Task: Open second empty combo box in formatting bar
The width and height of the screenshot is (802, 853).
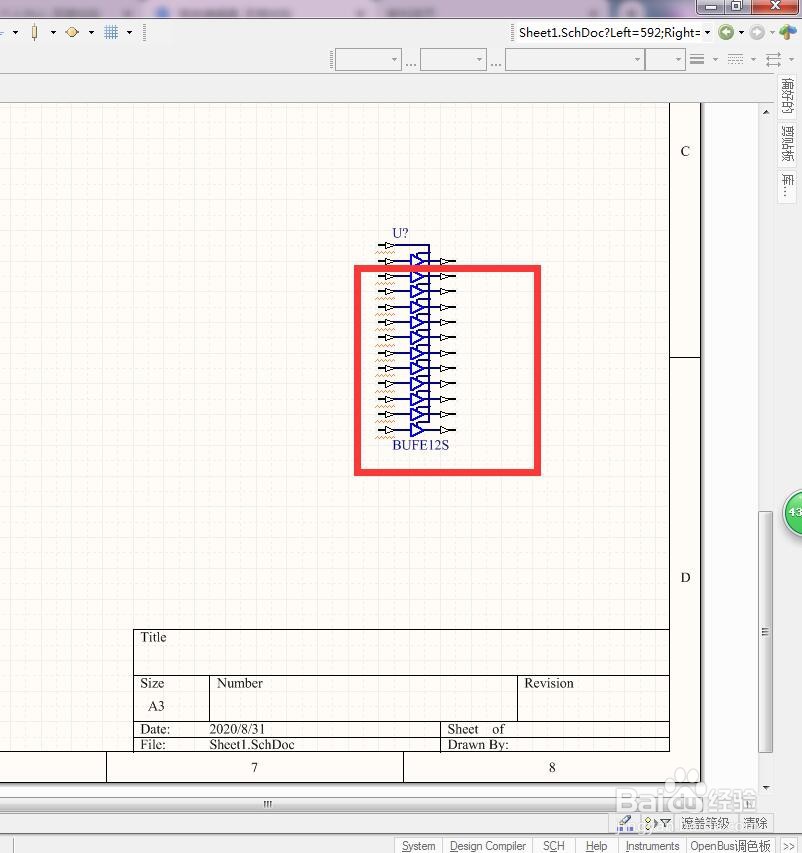Action: pyautogui.click(x=453, y=59)
